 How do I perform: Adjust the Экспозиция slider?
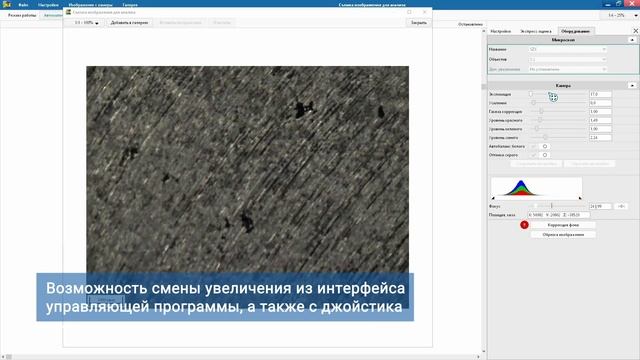[x=558, y=94]
